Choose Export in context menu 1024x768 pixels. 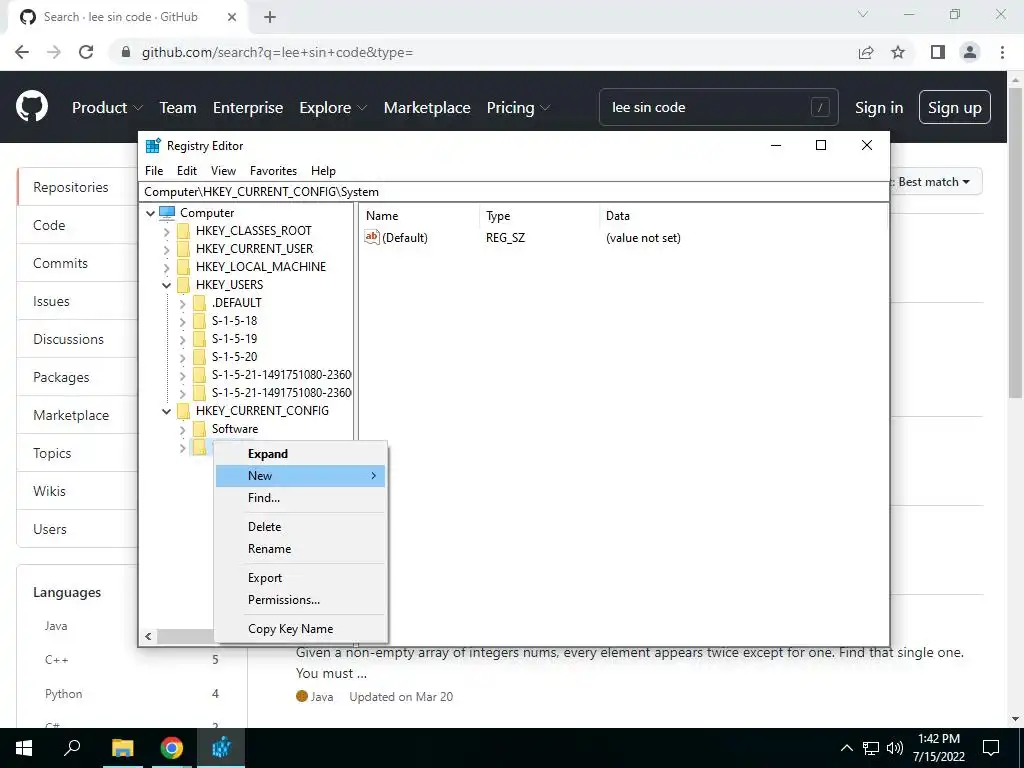300,578
